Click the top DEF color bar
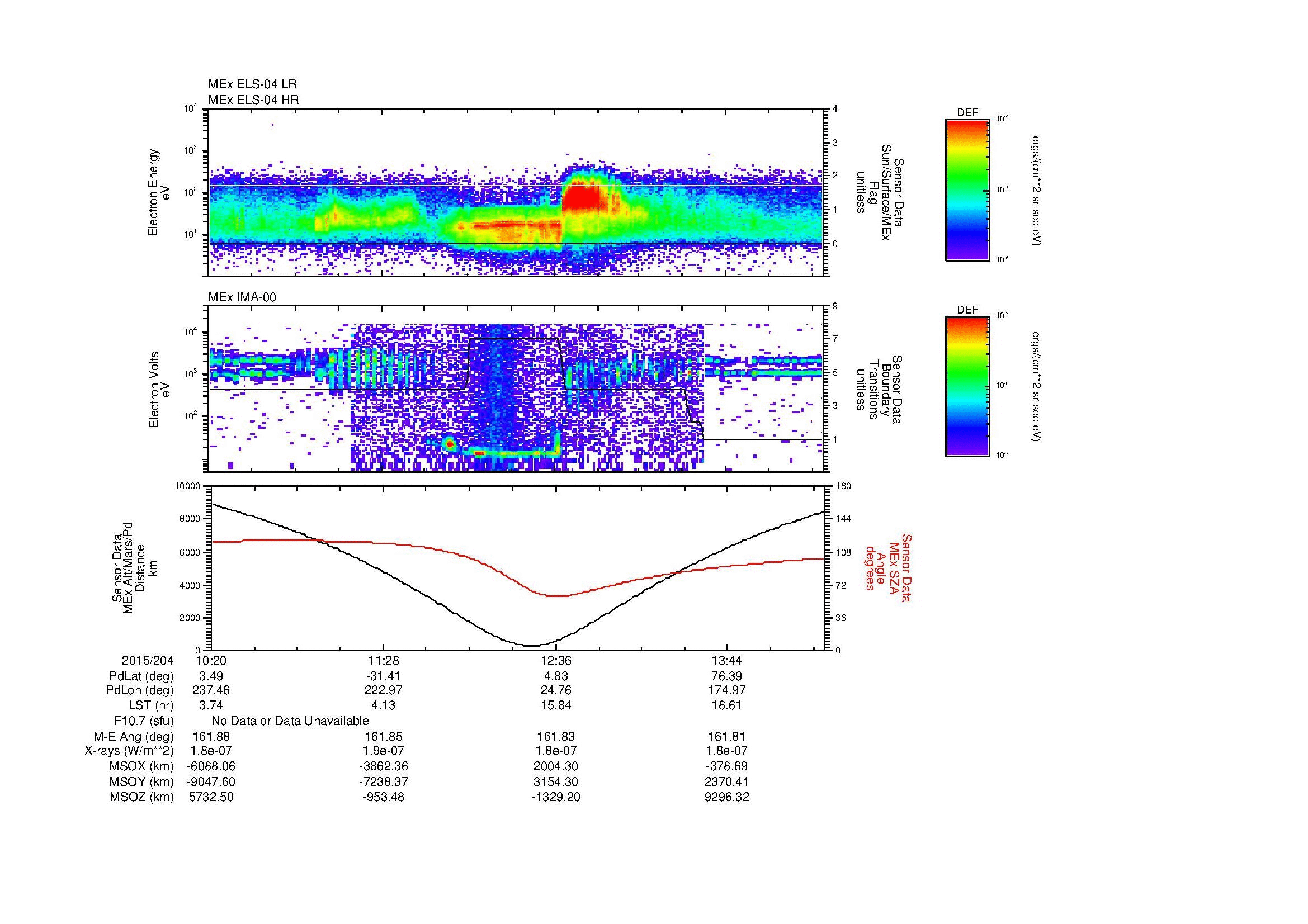 [x=967, y=189]
